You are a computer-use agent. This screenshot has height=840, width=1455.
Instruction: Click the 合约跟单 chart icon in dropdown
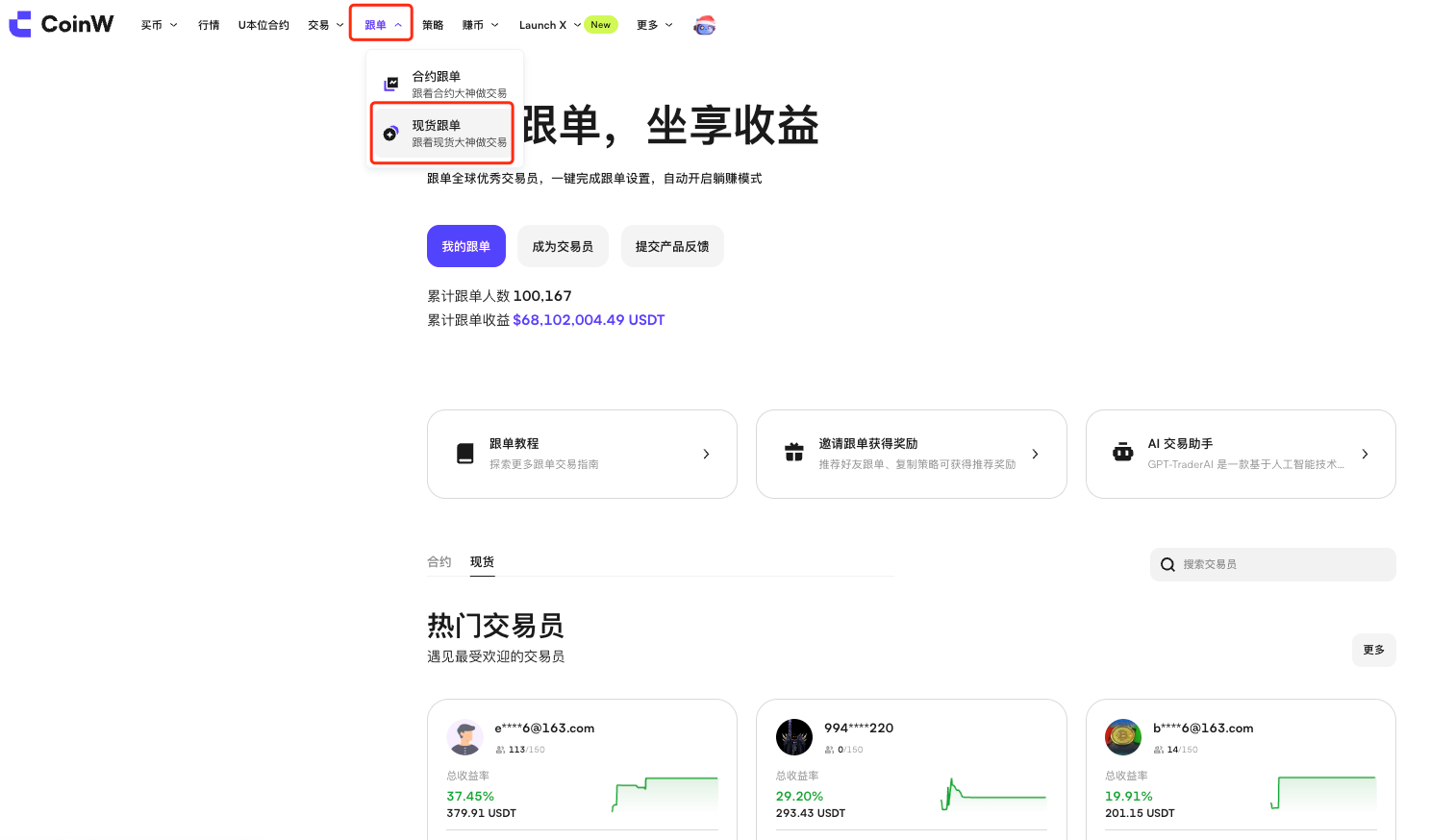pos(391,84)
